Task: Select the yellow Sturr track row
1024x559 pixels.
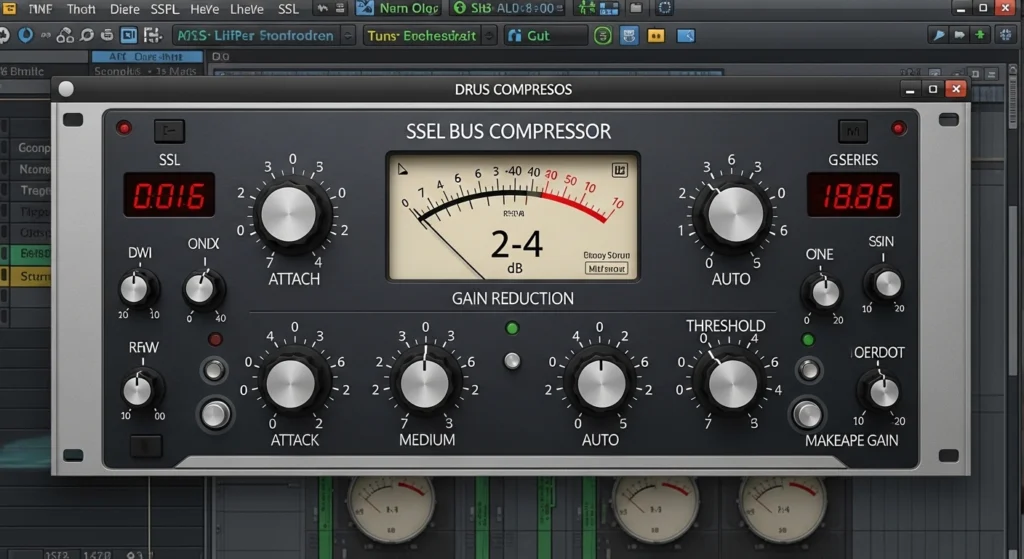Action: click(x=26, y=276)
